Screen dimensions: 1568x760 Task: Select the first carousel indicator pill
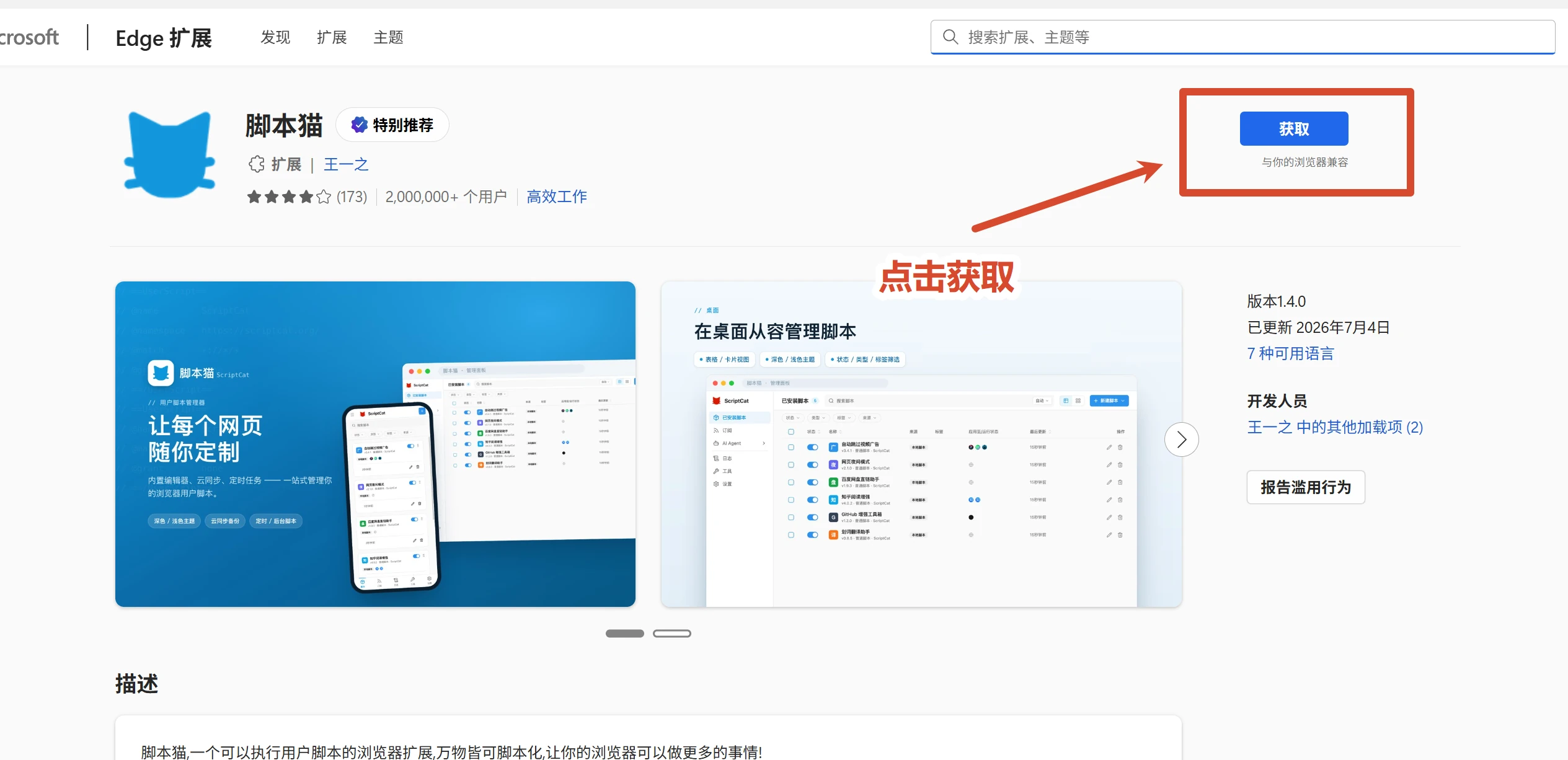(625, 633)
